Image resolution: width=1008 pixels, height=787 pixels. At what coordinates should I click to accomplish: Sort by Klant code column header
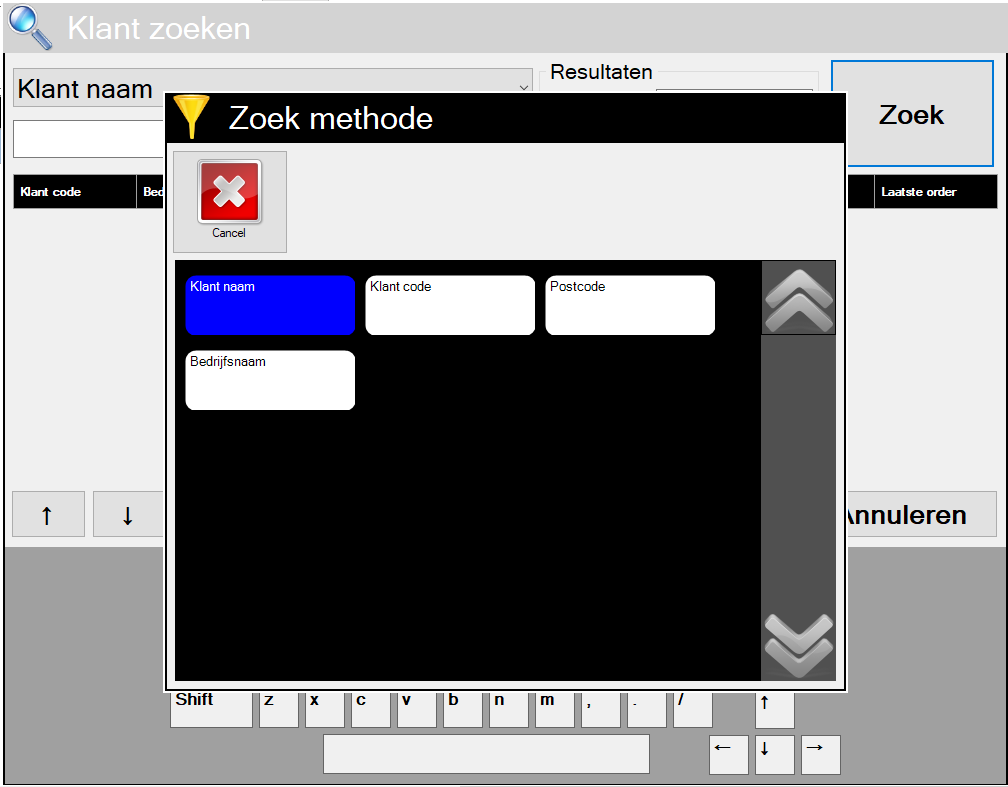pyautogui.click(x=74, y=192)
